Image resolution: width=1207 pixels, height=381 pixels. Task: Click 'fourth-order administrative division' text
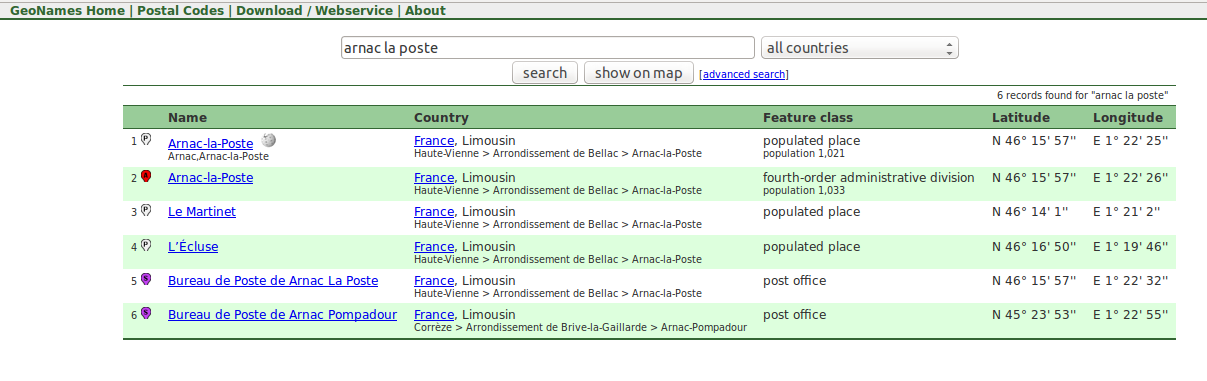click(x=868, y=177)
